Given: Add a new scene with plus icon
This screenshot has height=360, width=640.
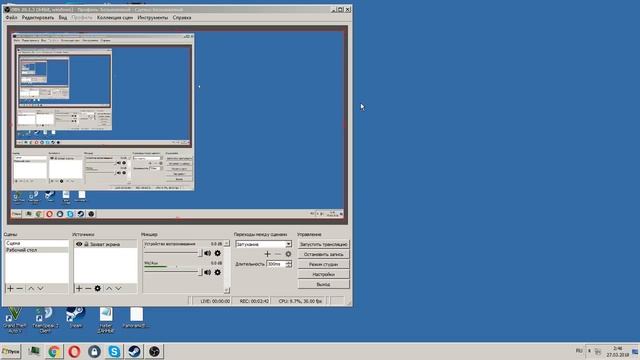Looking at the screenshot, I should coord(10,289).
